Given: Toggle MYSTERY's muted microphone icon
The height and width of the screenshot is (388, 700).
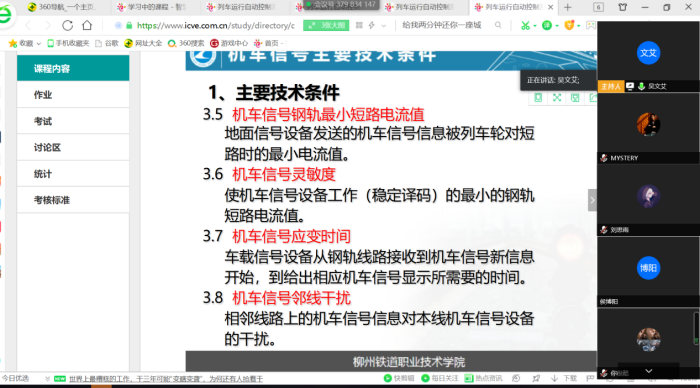Looking at the screenshot, I should [x=604, y=158].
